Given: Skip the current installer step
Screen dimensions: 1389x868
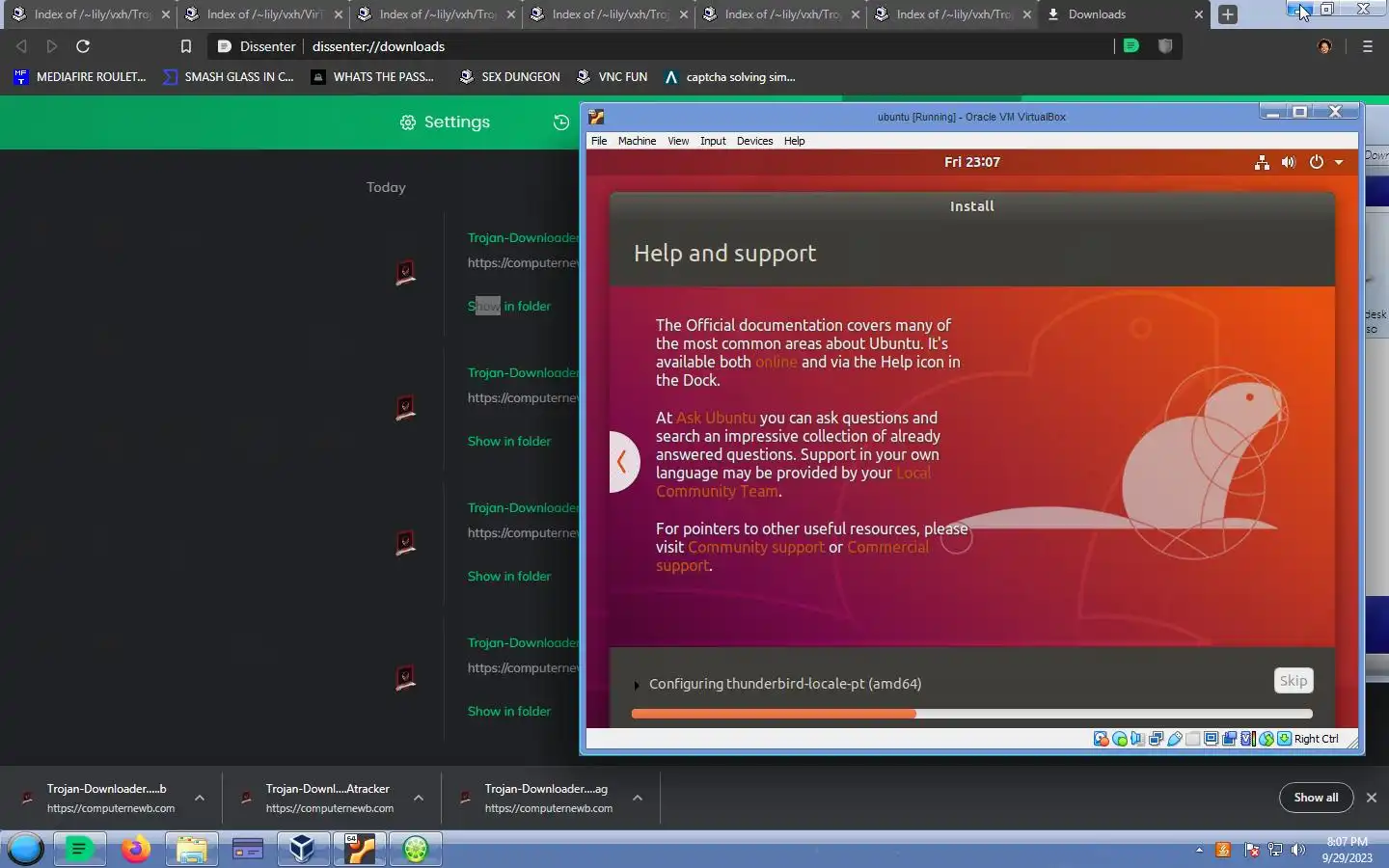Looking at the screenshot, I should click(x=1294, y=681).
